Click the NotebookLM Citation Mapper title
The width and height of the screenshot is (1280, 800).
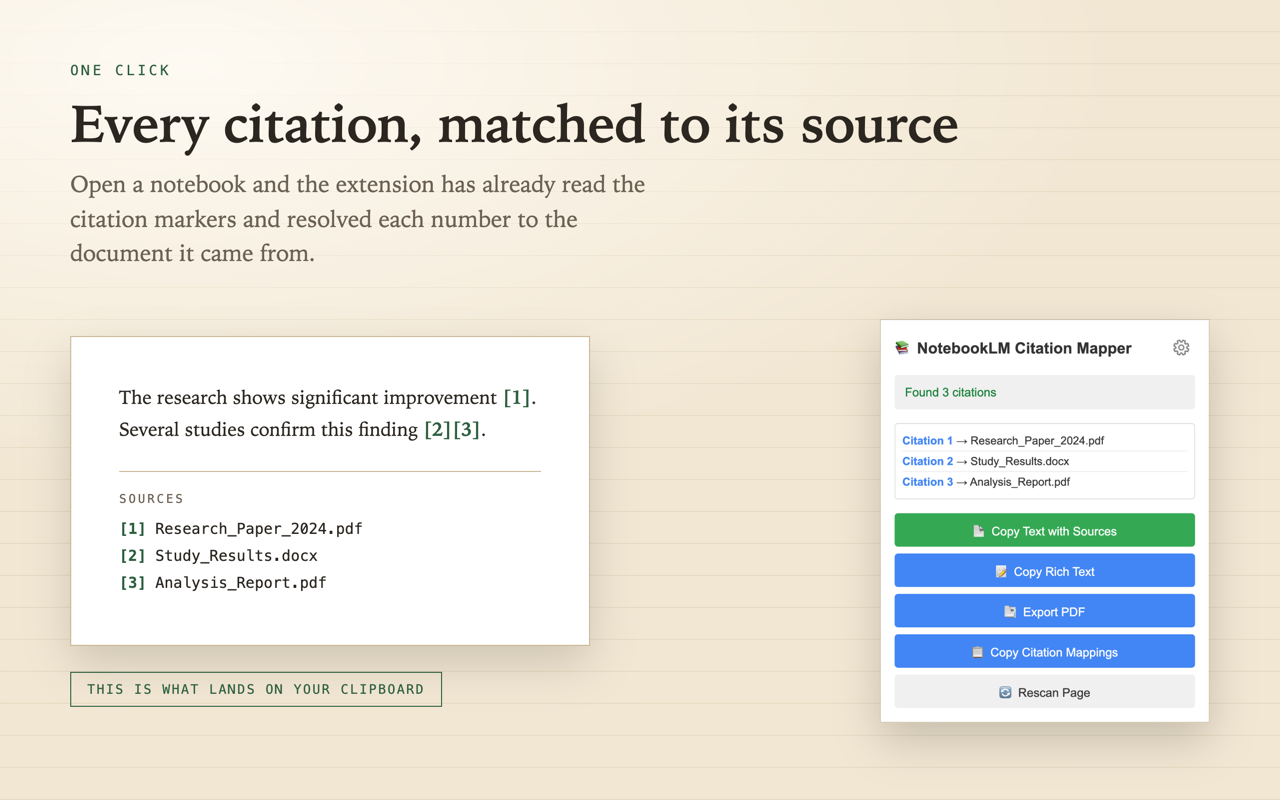[x=1024, y=348]
